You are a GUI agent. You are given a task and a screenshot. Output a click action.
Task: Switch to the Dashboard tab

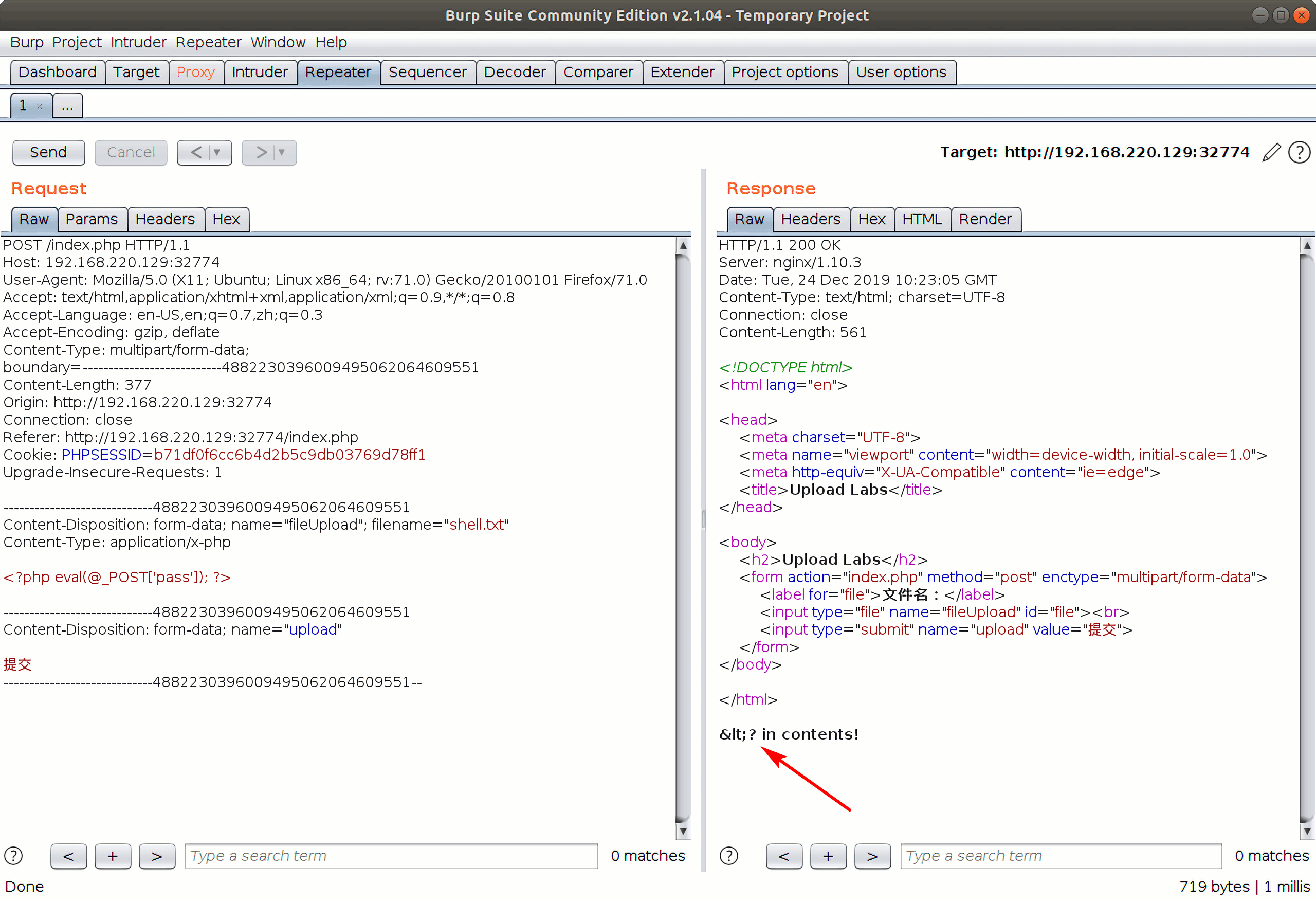[58, 73]
